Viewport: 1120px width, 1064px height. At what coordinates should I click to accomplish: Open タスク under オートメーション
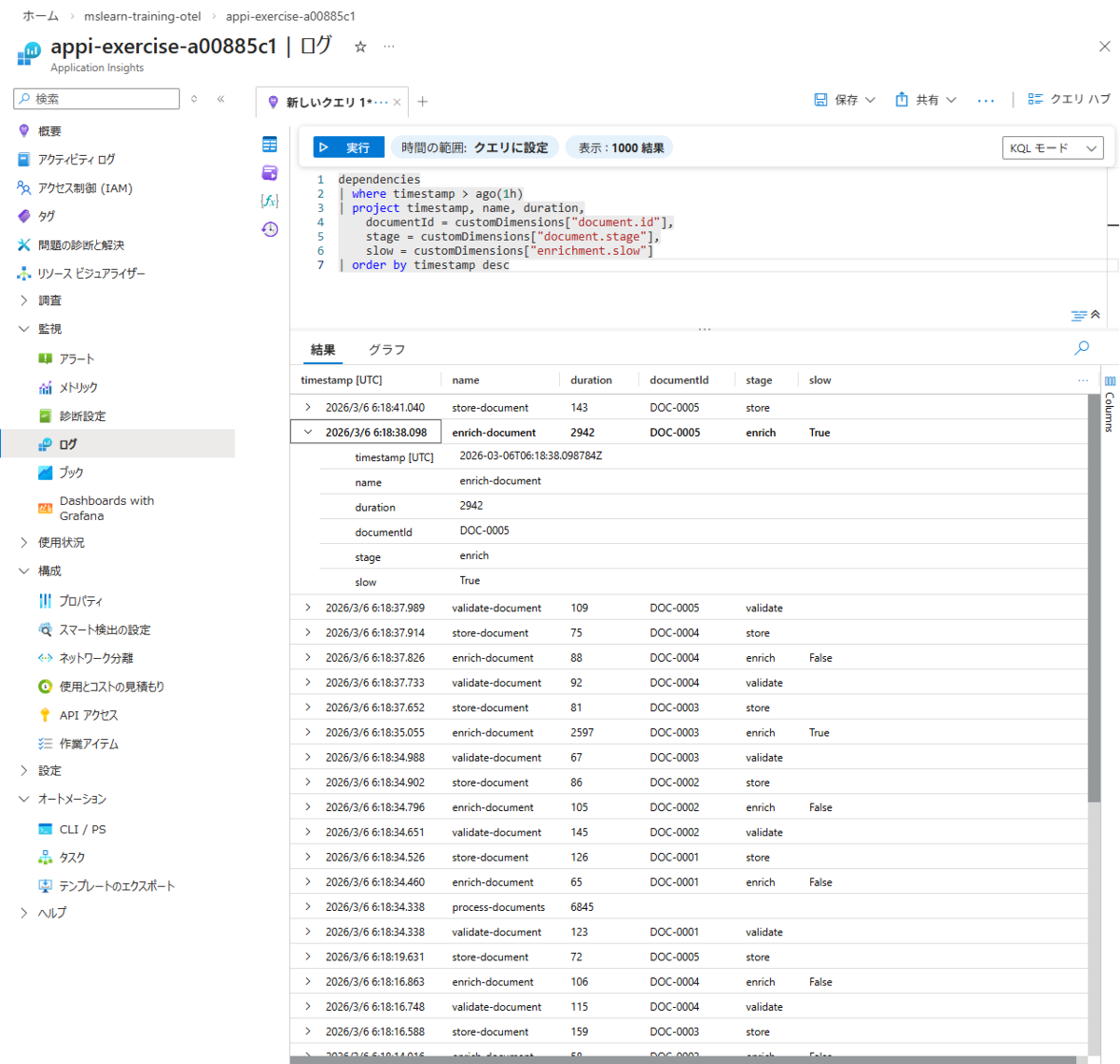pyautogui.click(x=72, y=858)
